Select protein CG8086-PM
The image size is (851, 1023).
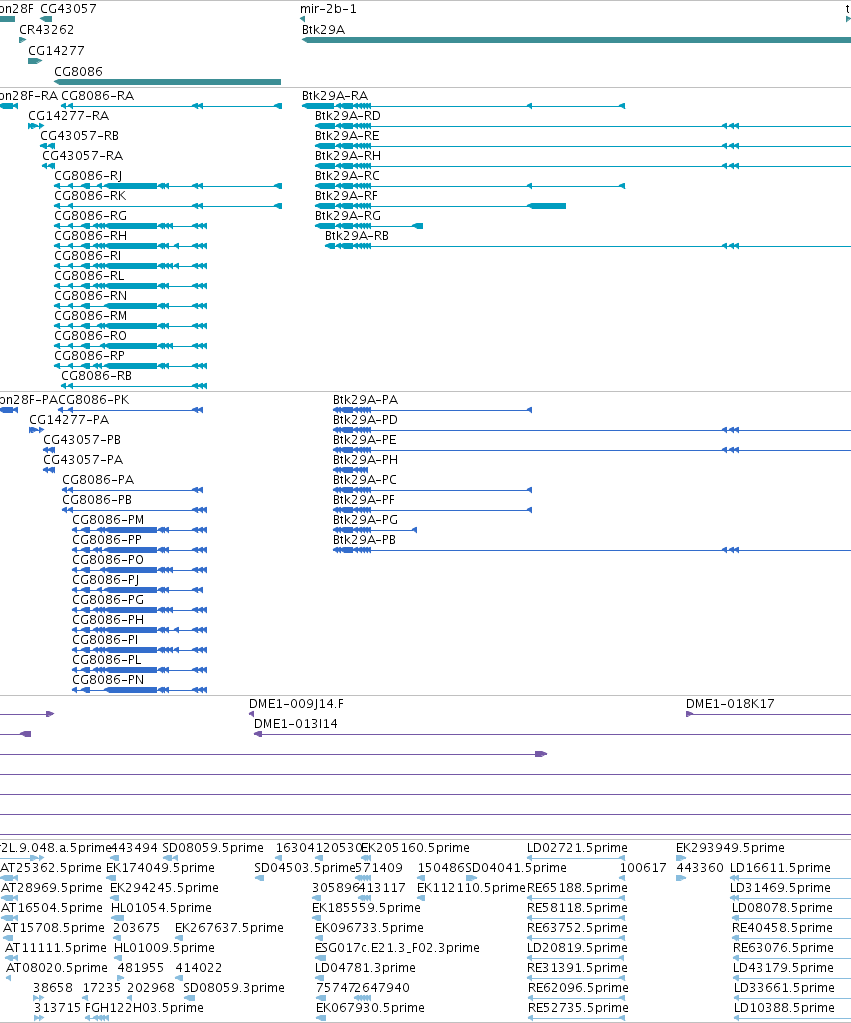(x=108, y=520)
